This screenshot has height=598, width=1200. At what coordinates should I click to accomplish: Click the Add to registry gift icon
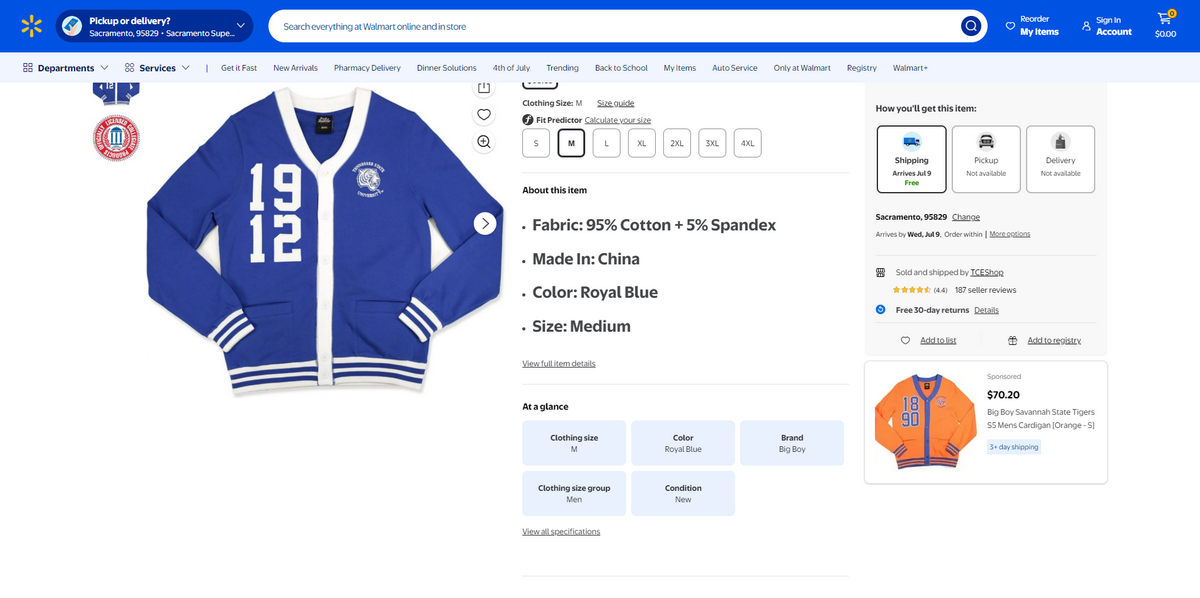point(1012,340)
